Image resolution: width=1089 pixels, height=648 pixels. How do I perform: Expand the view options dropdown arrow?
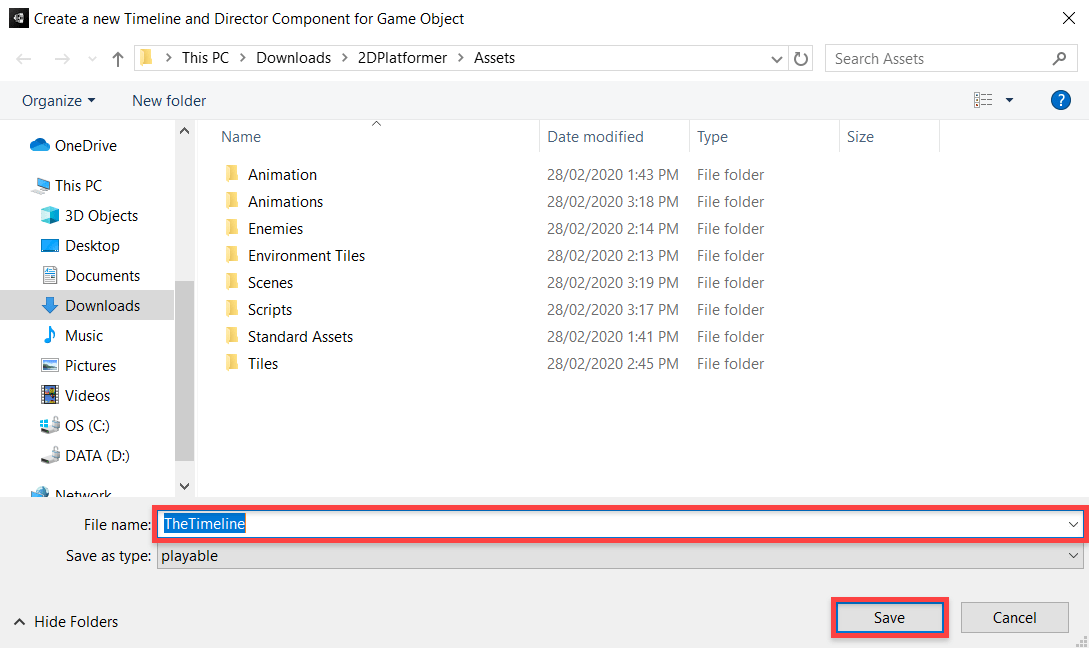[x=1009, y=100]
